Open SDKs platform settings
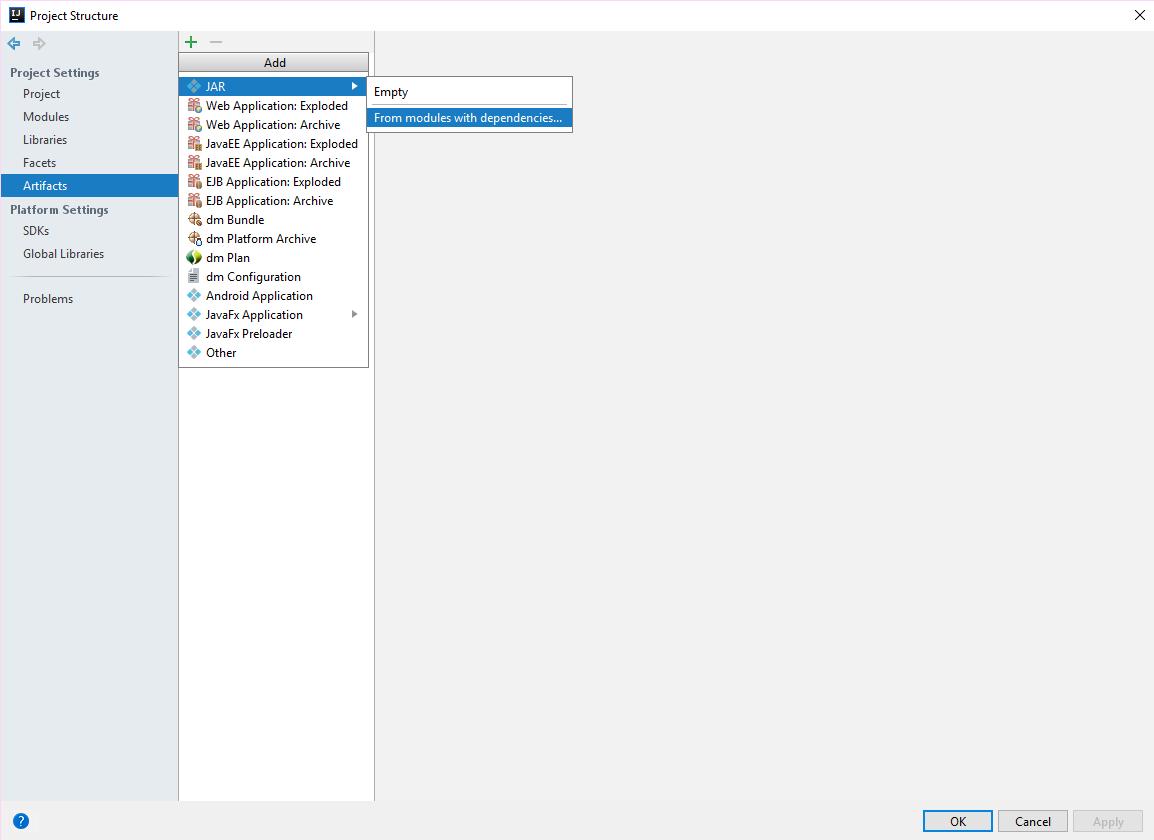 (89, 230)
